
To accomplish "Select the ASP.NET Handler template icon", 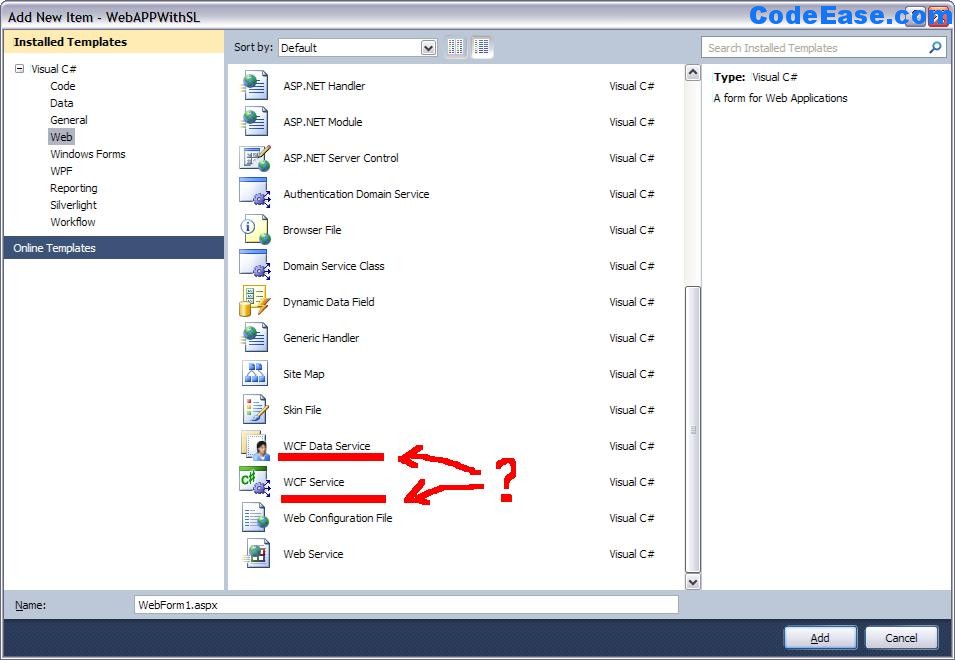I will pyautogui.click(x=255, y=86).
